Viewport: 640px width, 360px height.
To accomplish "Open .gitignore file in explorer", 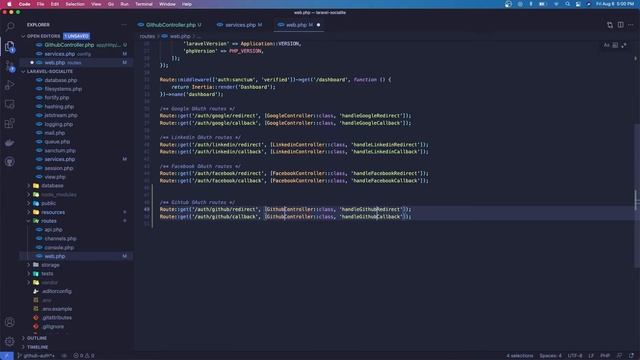I will (x=76, y=327).
